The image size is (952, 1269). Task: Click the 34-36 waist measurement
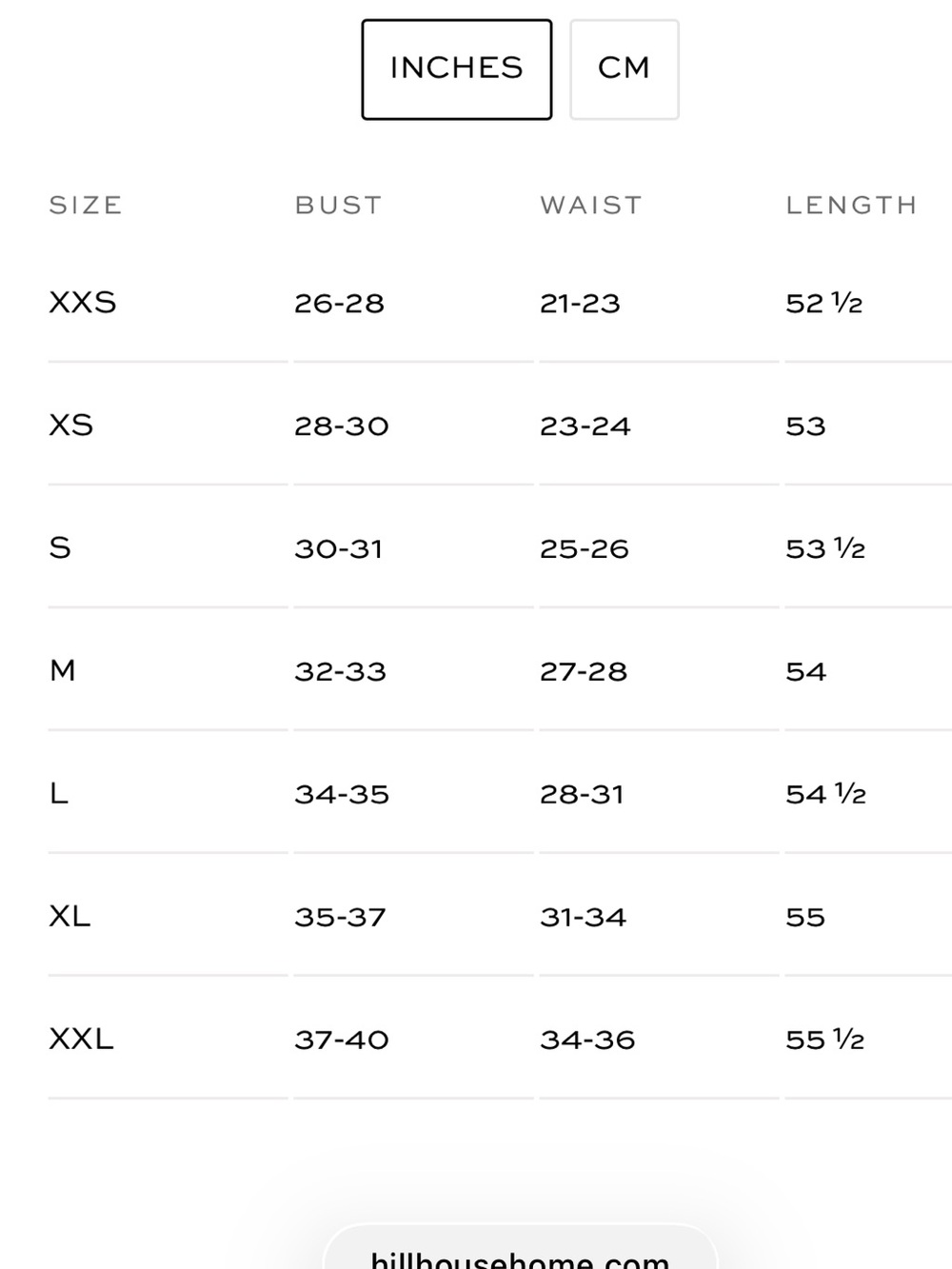(587, 1041)
